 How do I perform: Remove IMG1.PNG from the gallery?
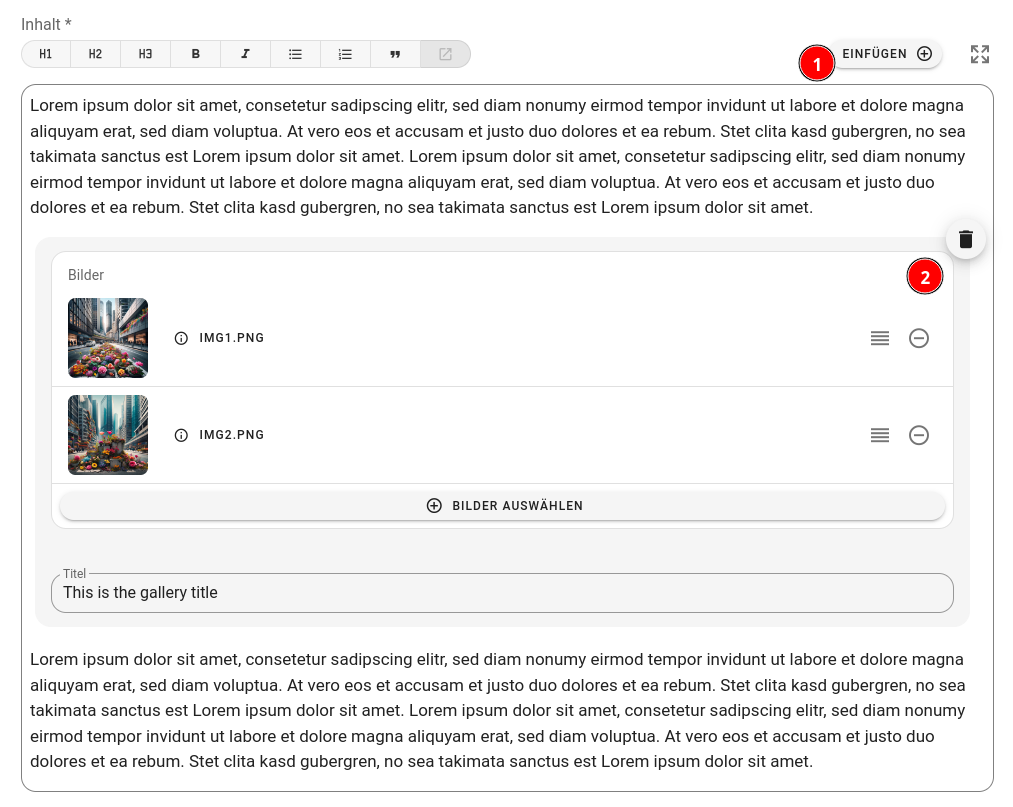(x=918, y=338)
